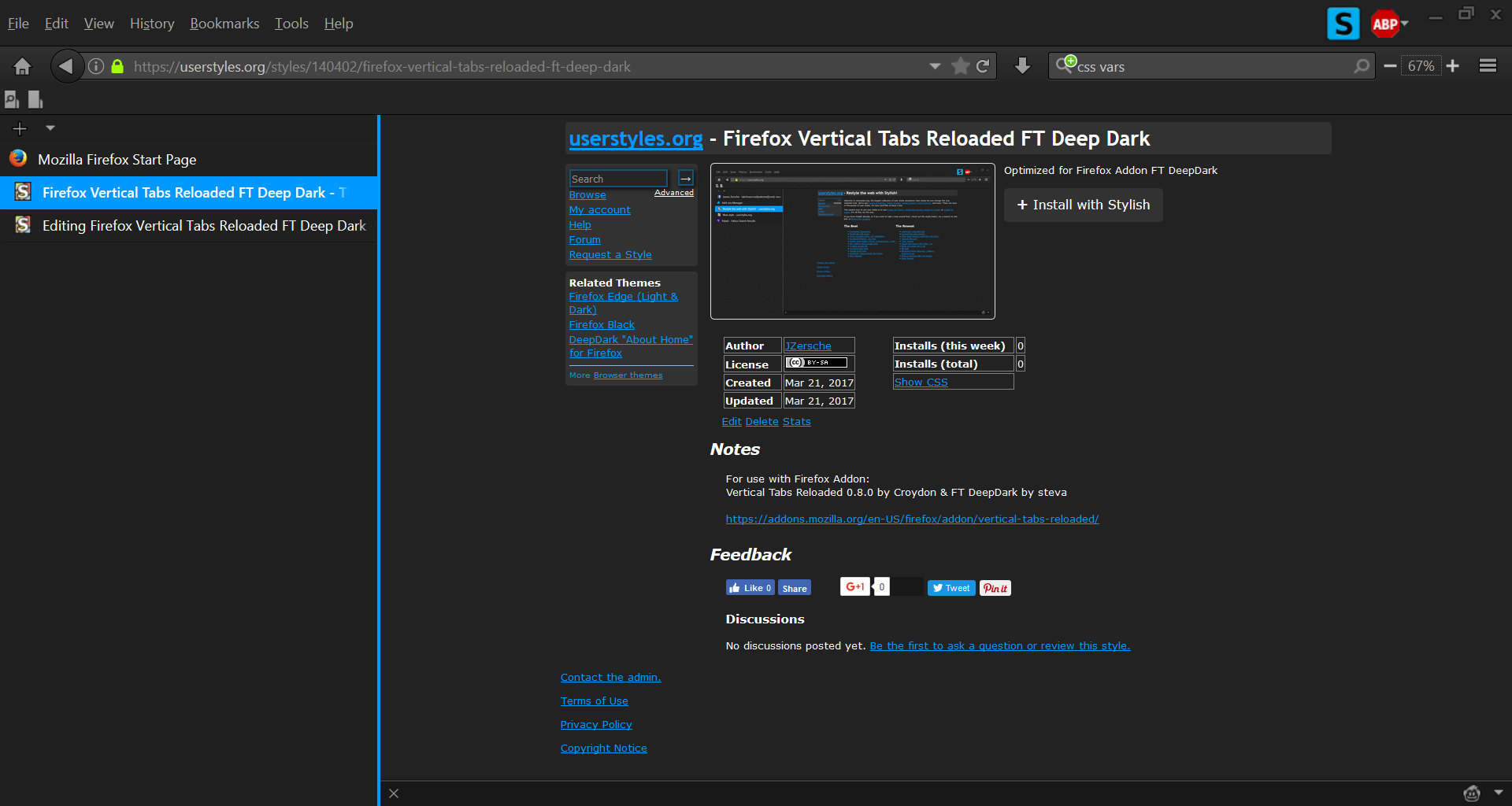Close the bottom add-on bar

click(394, 793)
